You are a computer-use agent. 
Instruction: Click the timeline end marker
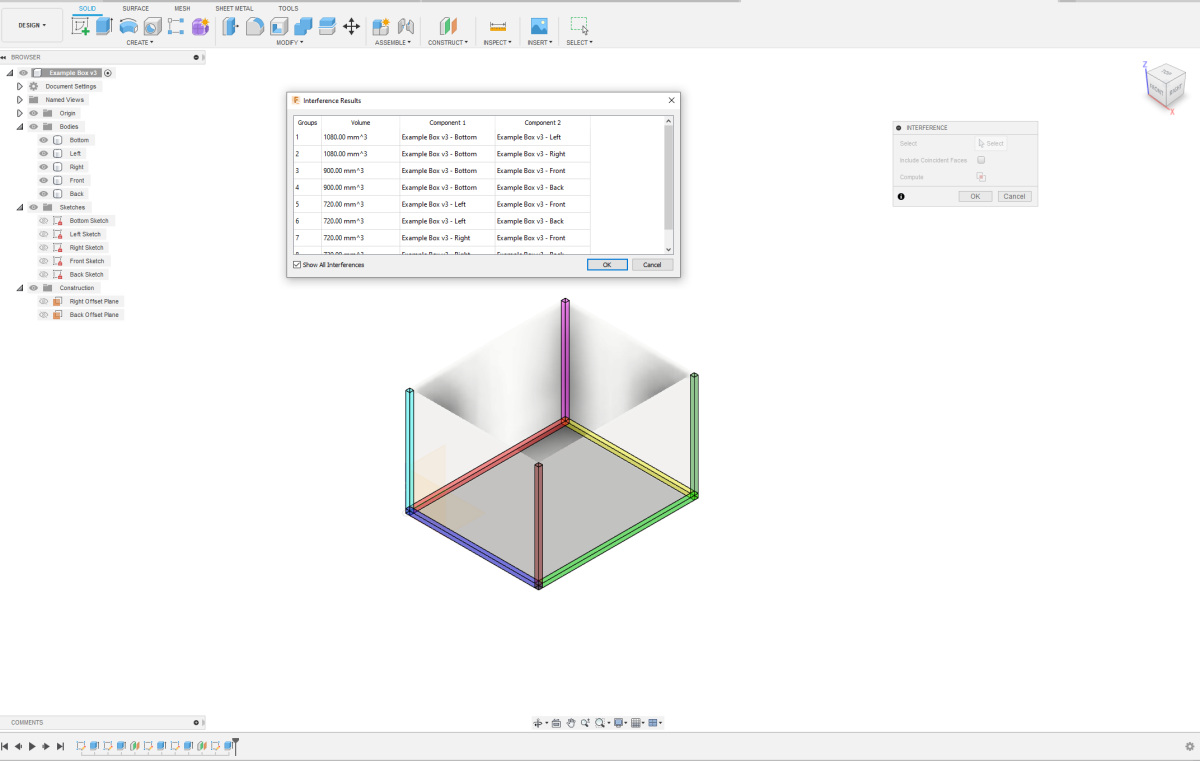[x=236, y=745]
